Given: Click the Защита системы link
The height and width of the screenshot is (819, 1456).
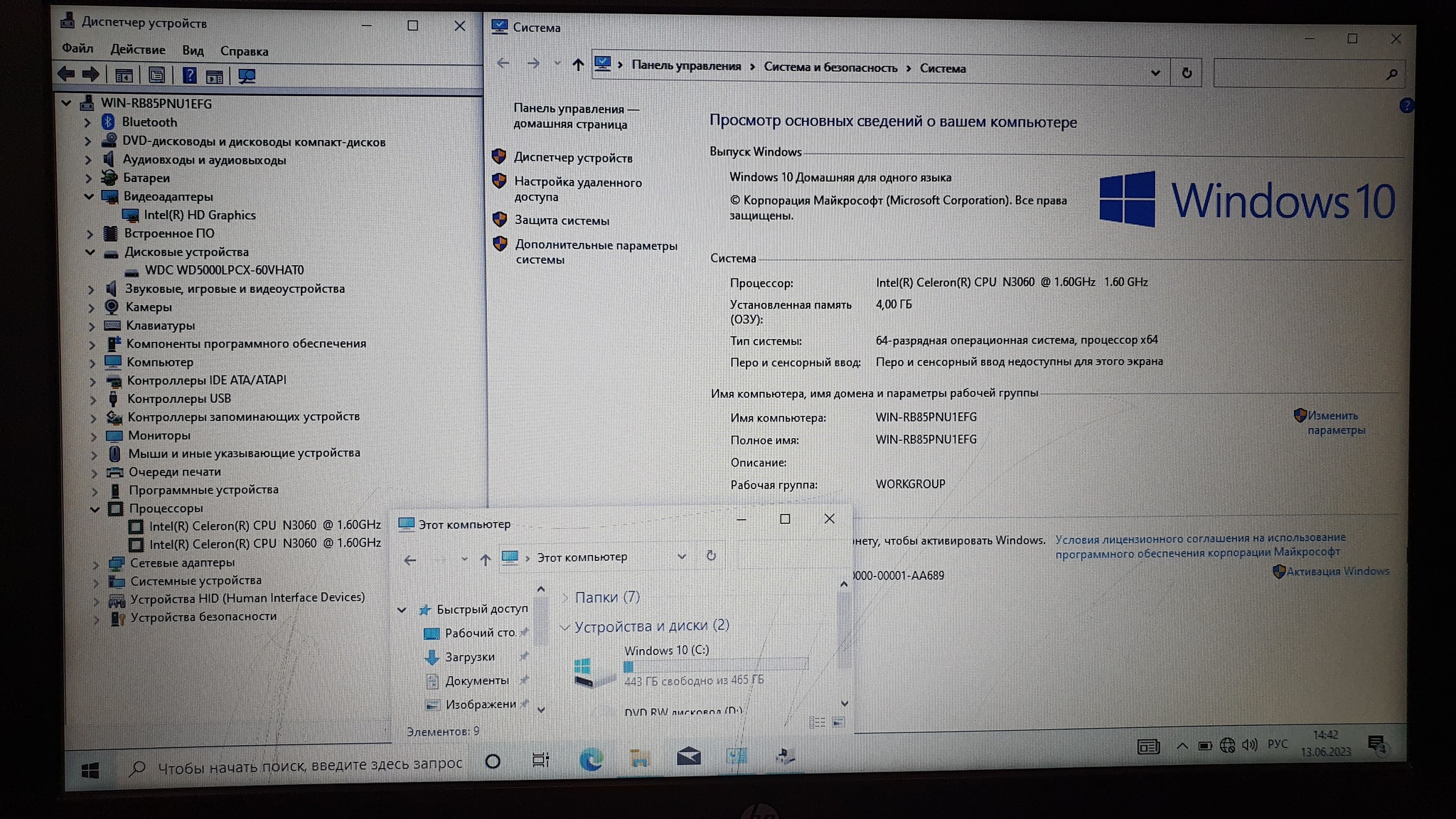Looking at the screenshot, I should 562,220.
